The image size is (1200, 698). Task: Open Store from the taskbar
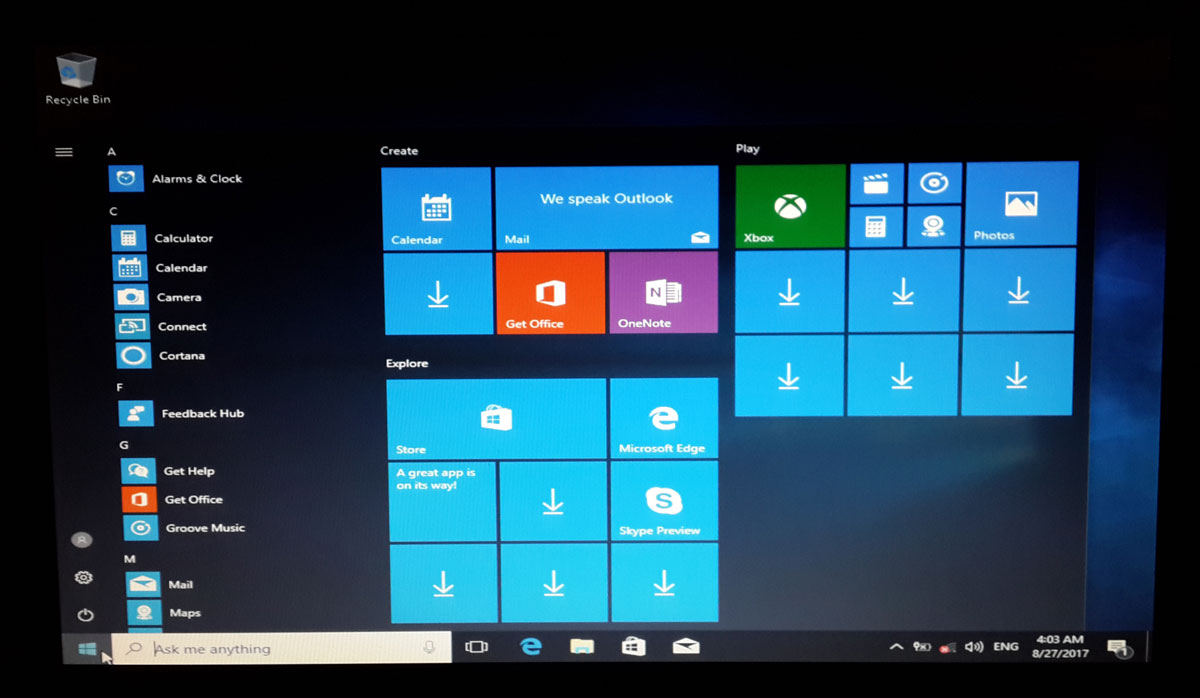633,647
